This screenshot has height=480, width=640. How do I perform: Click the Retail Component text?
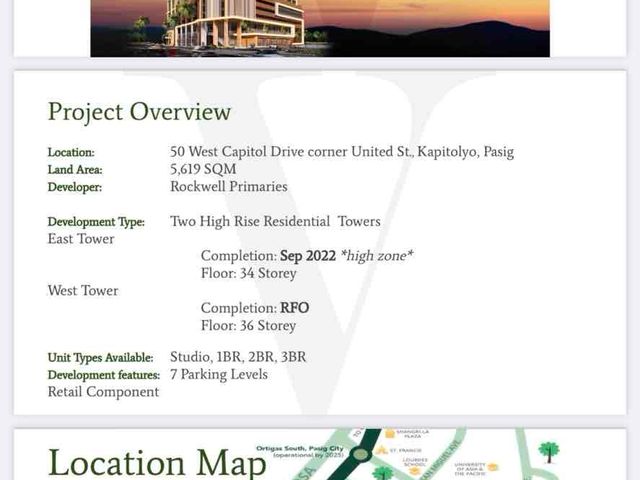click(103, 392)
